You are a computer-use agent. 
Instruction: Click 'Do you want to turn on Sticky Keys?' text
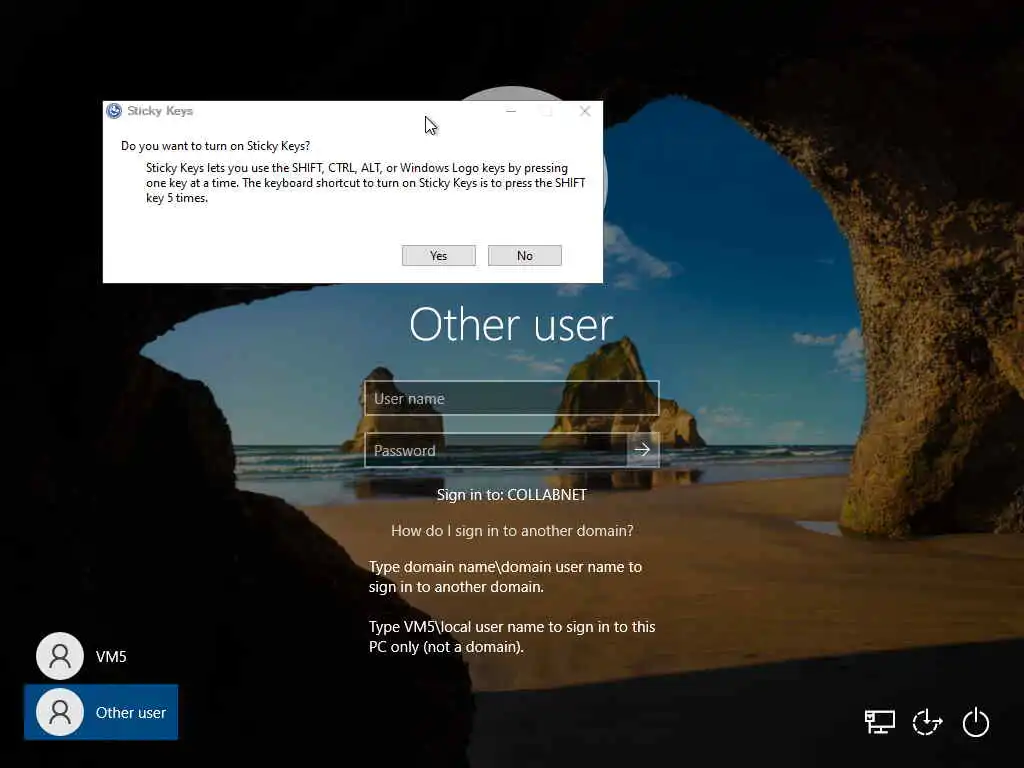[x=216, y=146]
